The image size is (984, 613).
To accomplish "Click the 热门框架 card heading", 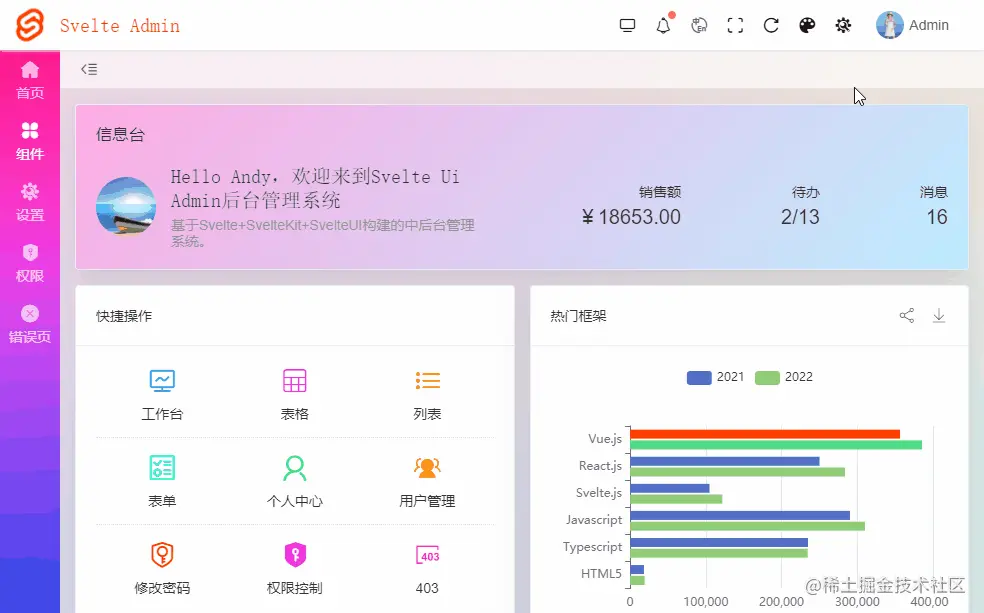I will pyautogui.click(x=579, y=316).
